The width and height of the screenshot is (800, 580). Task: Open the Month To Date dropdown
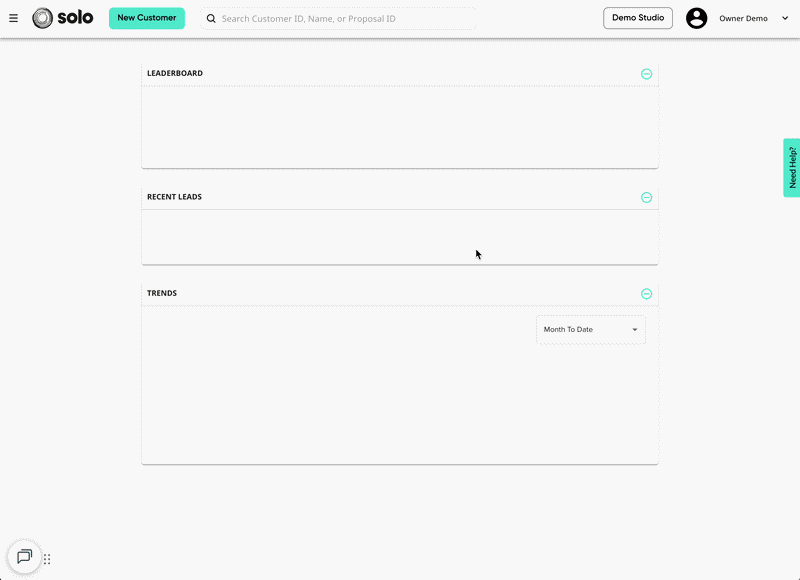[590, 329]
